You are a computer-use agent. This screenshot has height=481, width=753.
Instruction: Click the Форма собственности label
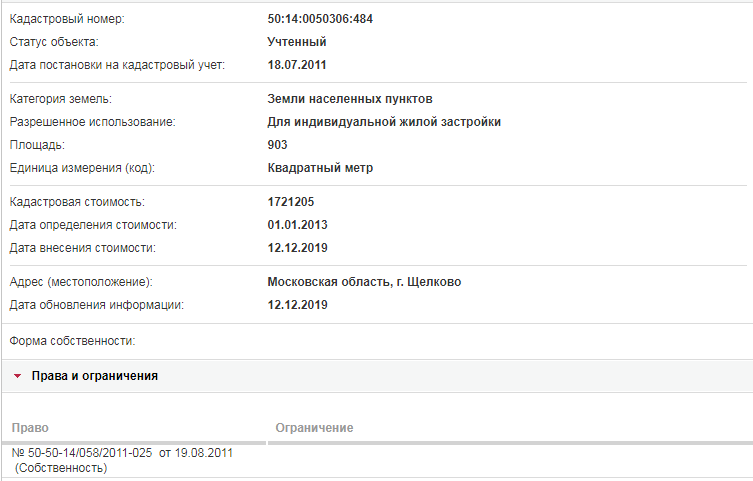pos(72,341)
